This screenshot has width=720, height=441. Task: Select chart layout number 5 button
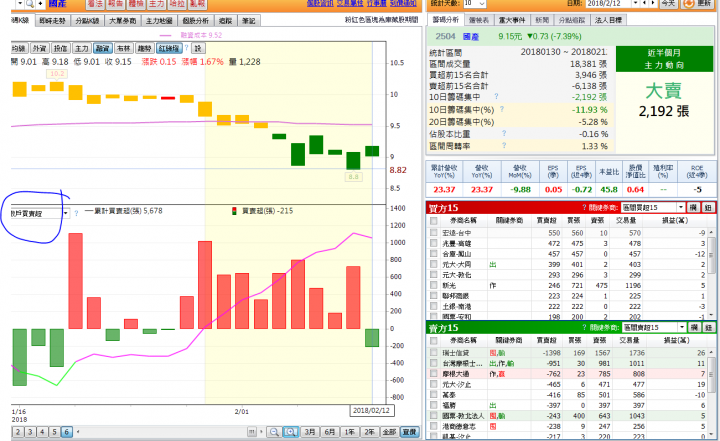tap(54, 432)
